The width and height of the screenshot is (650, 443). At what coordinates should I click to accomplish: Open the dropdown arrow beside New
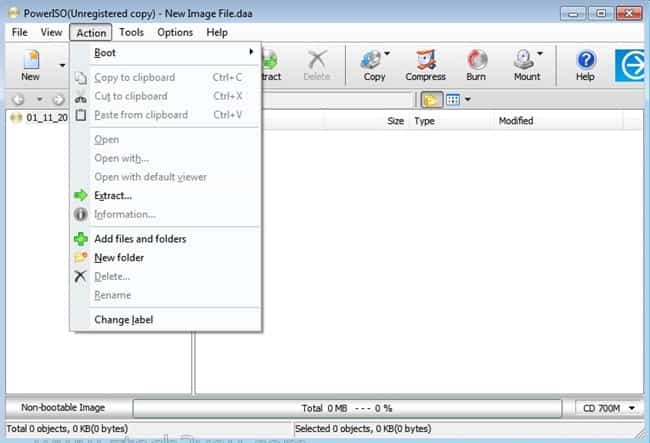[62, 65]
